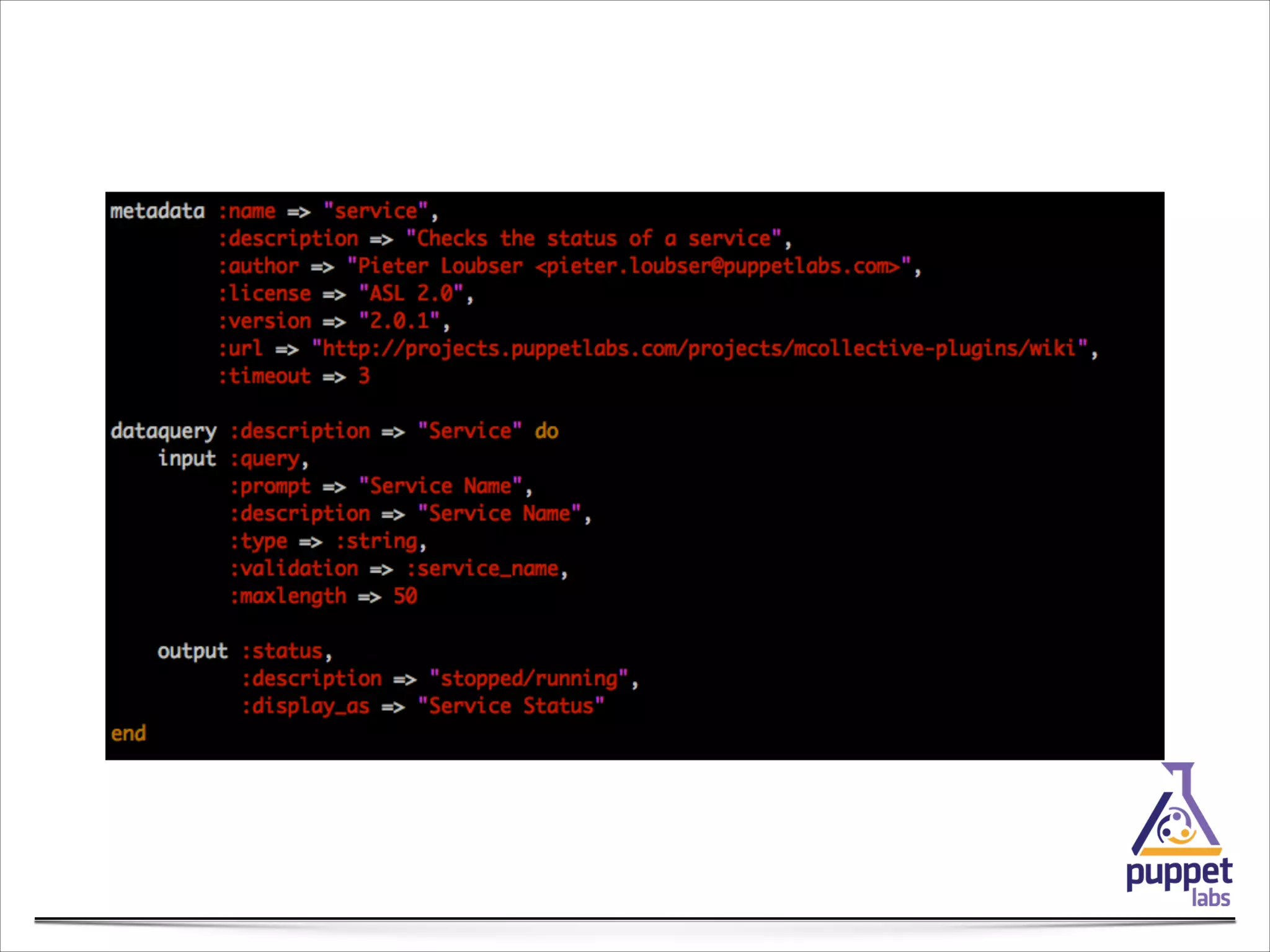Click the "2.0.1" version string

pos(399,321)
